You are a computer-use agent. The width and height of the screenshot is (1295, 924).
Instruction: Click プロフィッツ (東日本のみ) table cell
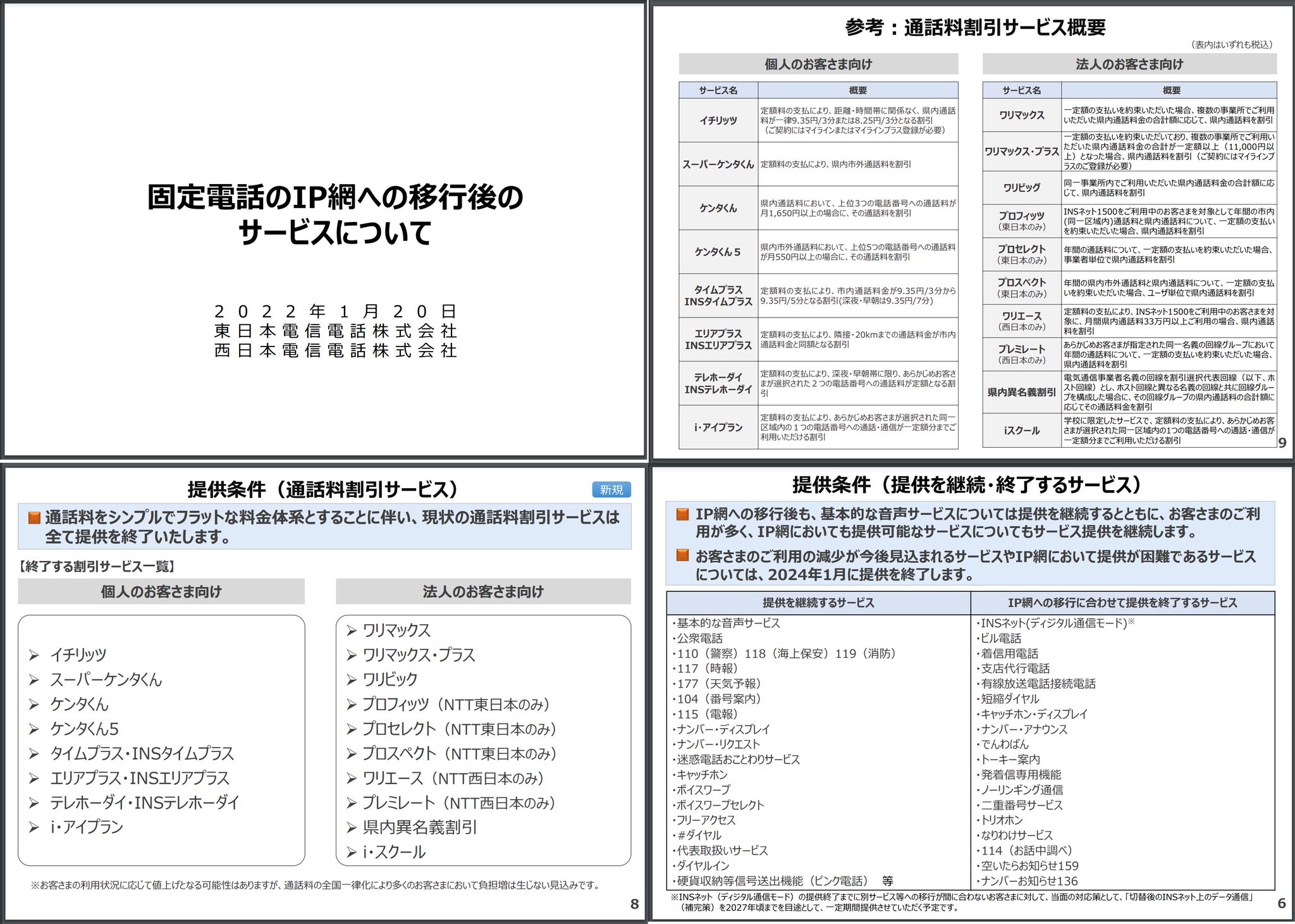coord(1022,221)
